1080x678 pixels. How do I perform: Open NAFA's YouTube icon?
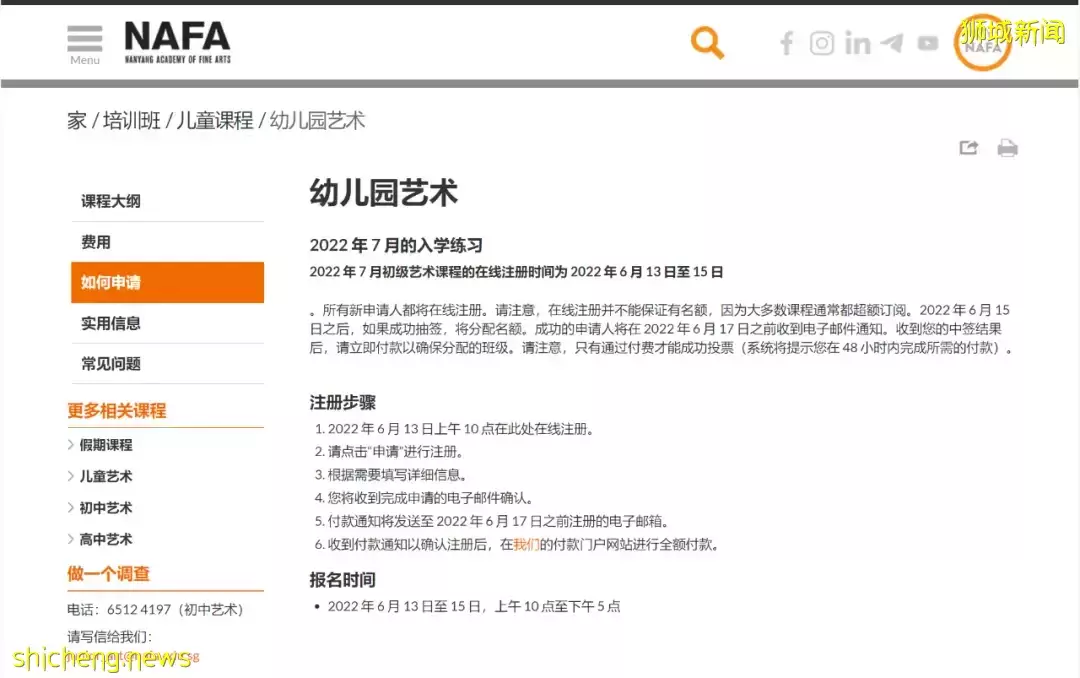click(x=928, y=43)
